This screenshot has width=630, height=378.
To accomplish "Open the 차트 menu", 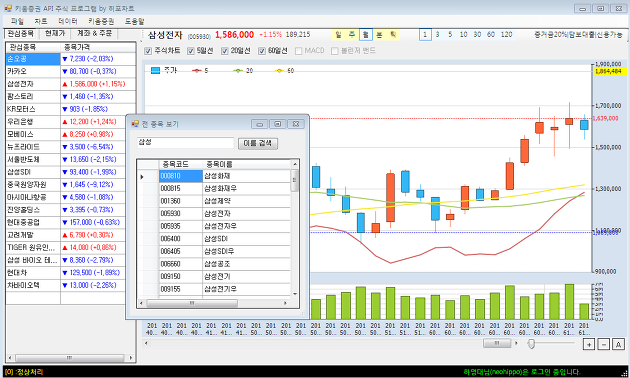I will pos(41,21).
